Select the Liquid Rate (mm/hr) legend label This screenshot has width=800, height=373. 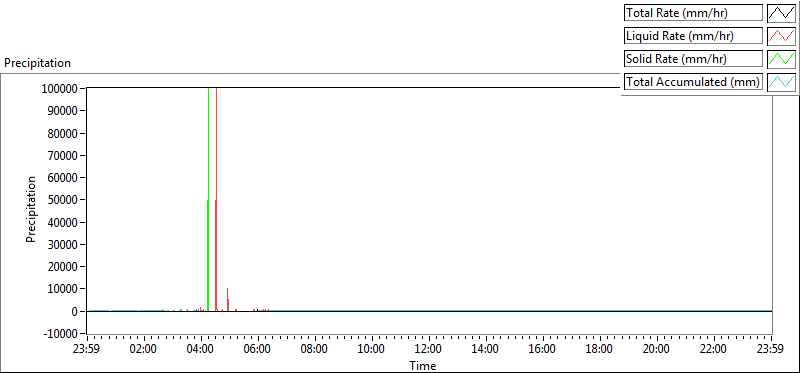[x=693, y=36]
